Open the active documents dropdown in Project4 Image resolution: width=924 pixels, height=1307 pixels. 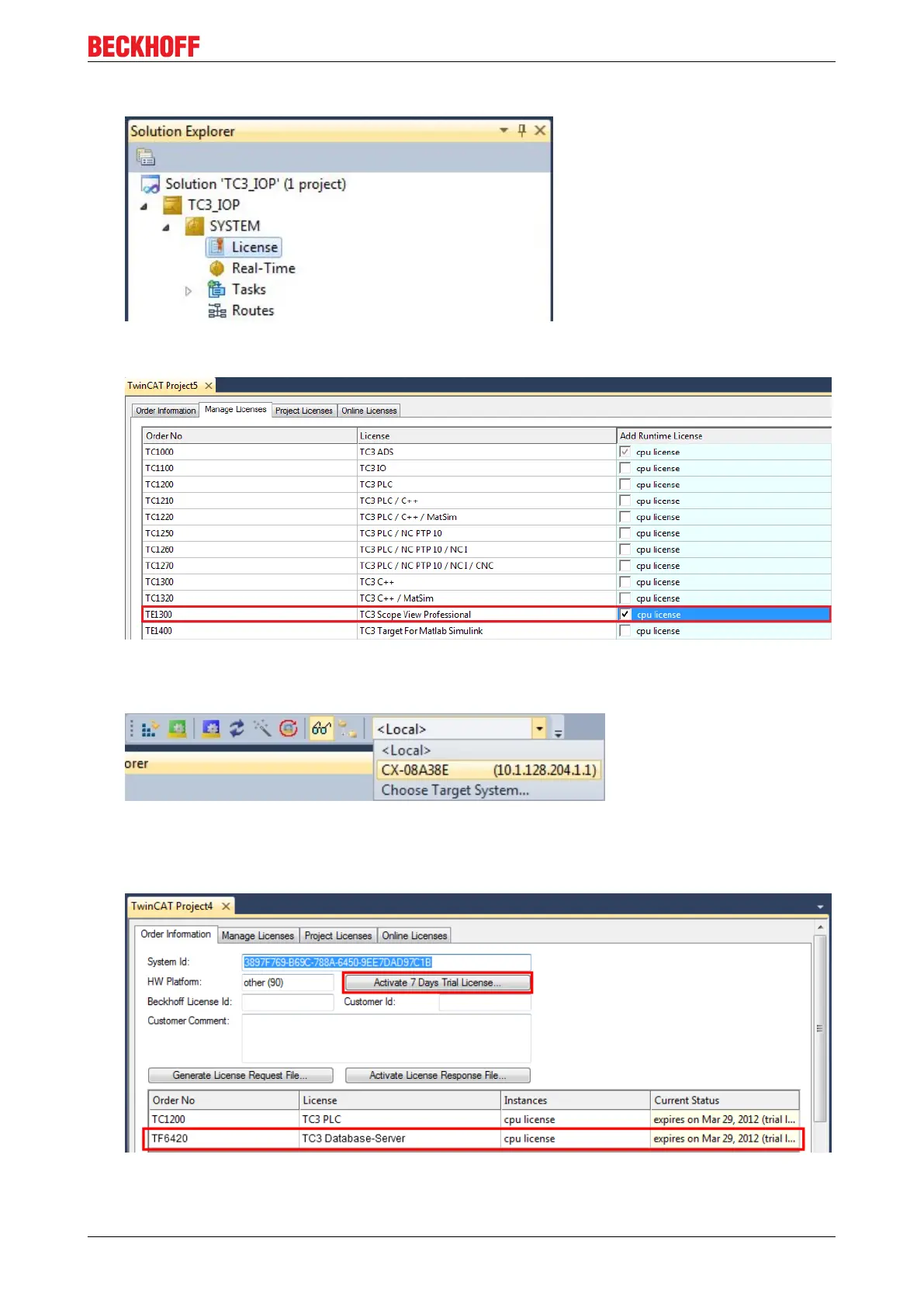[x=821, y=907]
